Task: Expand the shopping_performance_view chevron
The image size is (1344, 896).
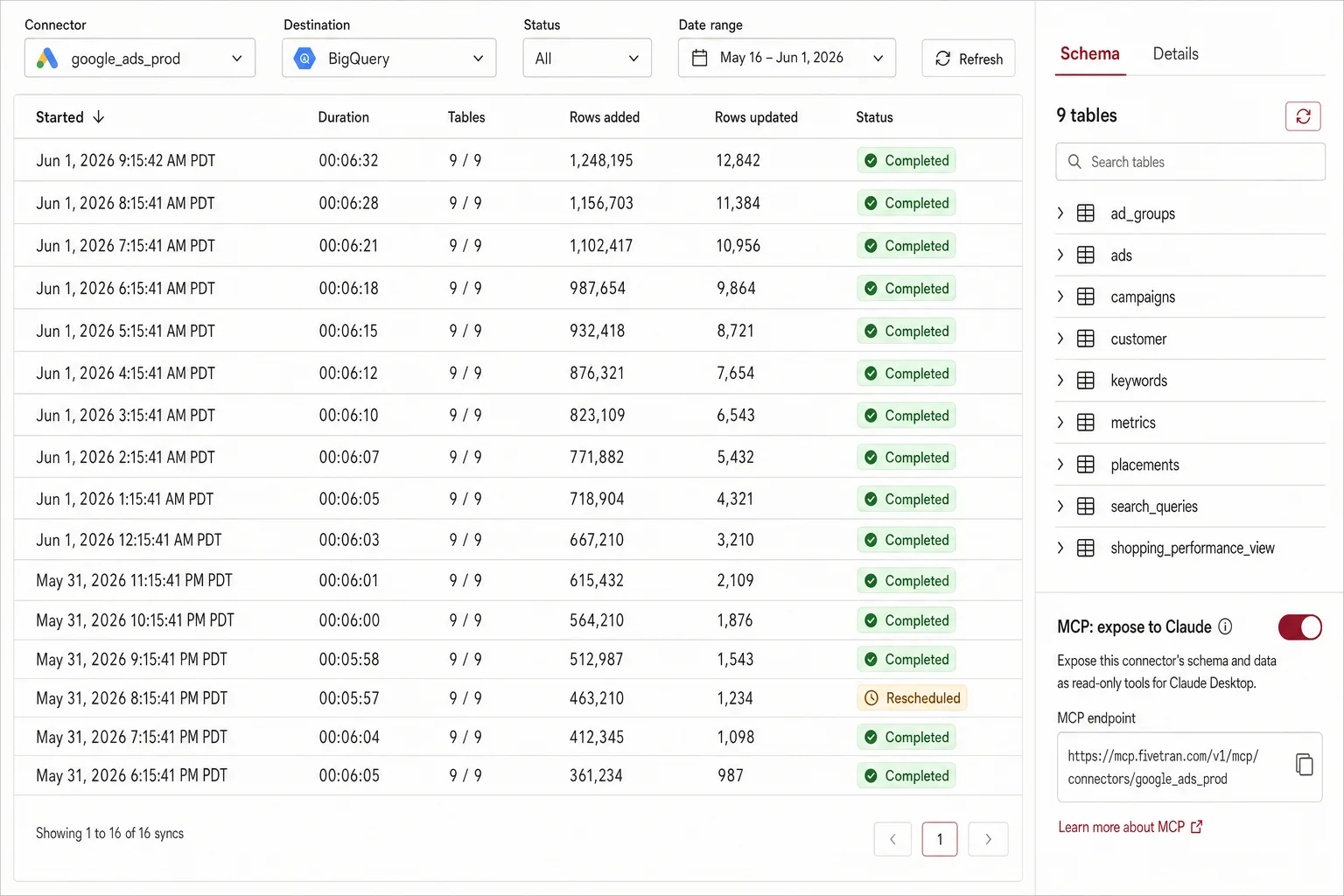Action: pyautogui.click(x=1060, y=548)
